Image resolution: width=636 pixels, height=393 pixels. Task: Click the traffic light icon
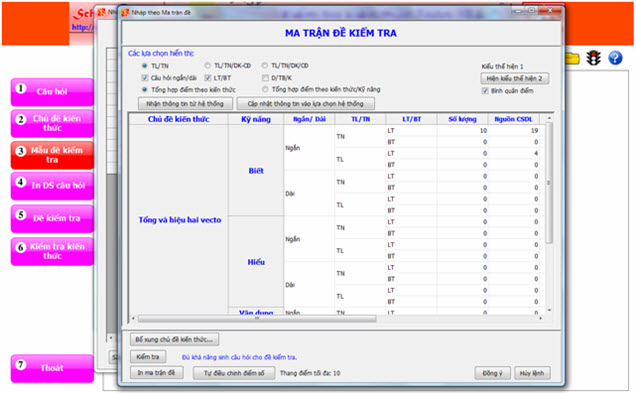click(593, 58)
